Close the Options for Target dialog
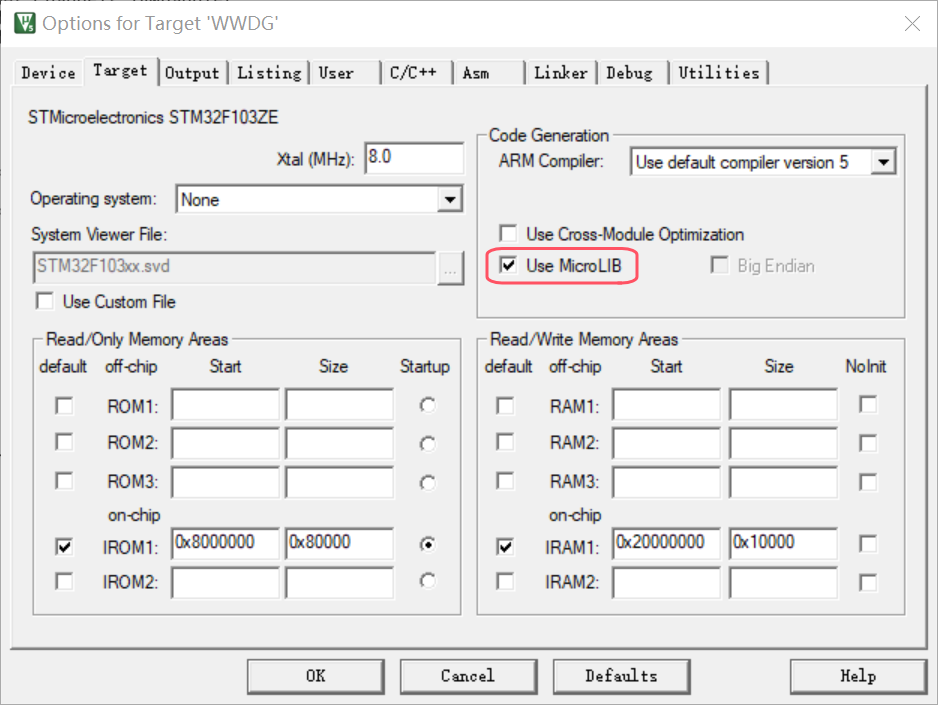This screenshot has height=705, width=938. 912,24
